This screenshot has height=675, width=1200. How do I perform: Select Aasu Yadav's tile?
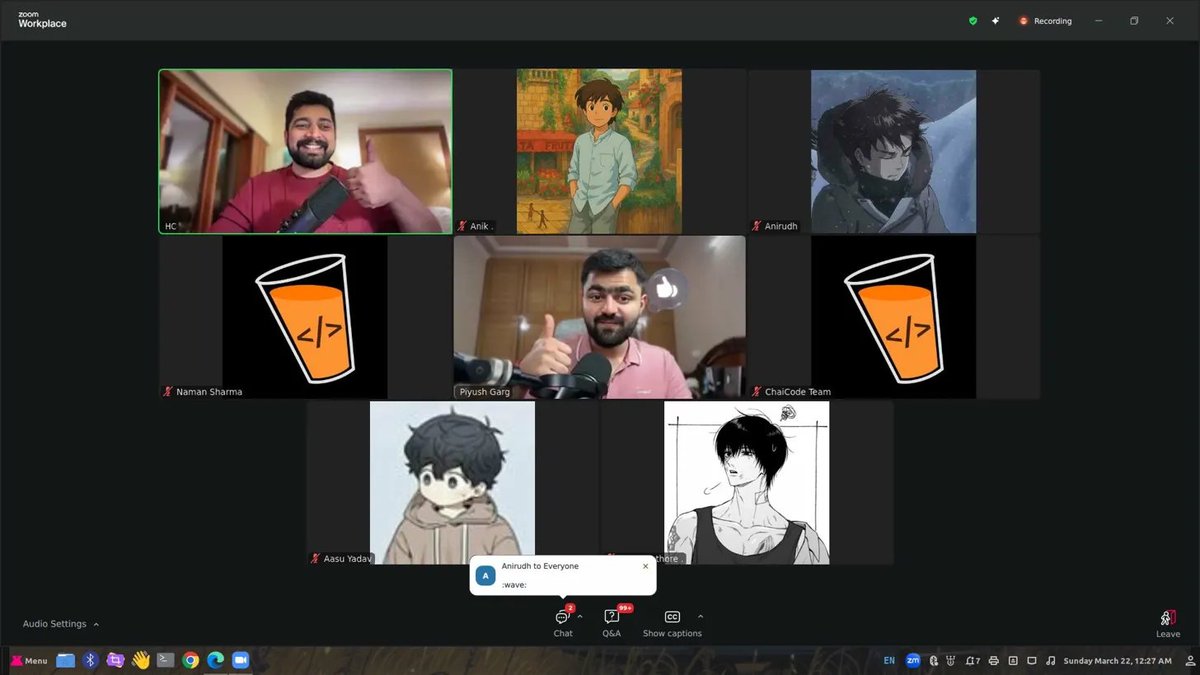pyautogui.click(x=452, y=483)
